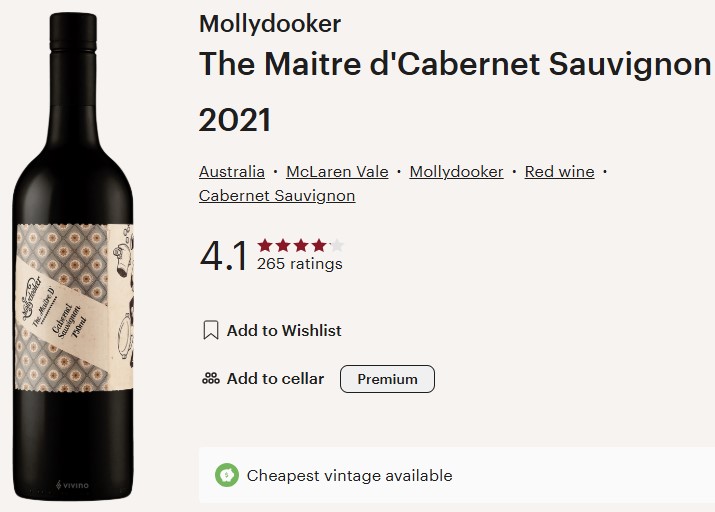Open the Mollydooker winery breadcrumb link

tap(456, 172)
